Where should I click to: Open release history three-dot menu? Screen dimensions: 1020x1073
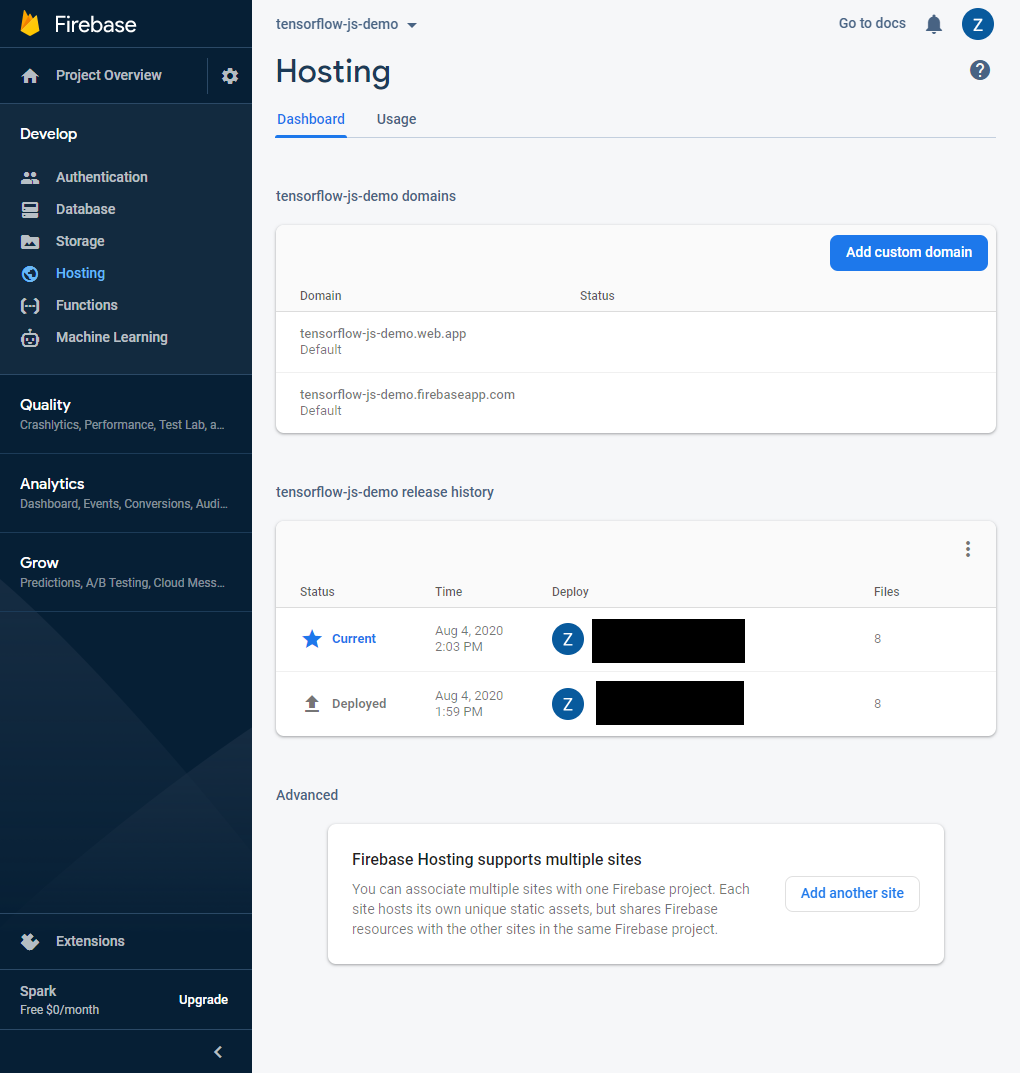coord(967,549)
